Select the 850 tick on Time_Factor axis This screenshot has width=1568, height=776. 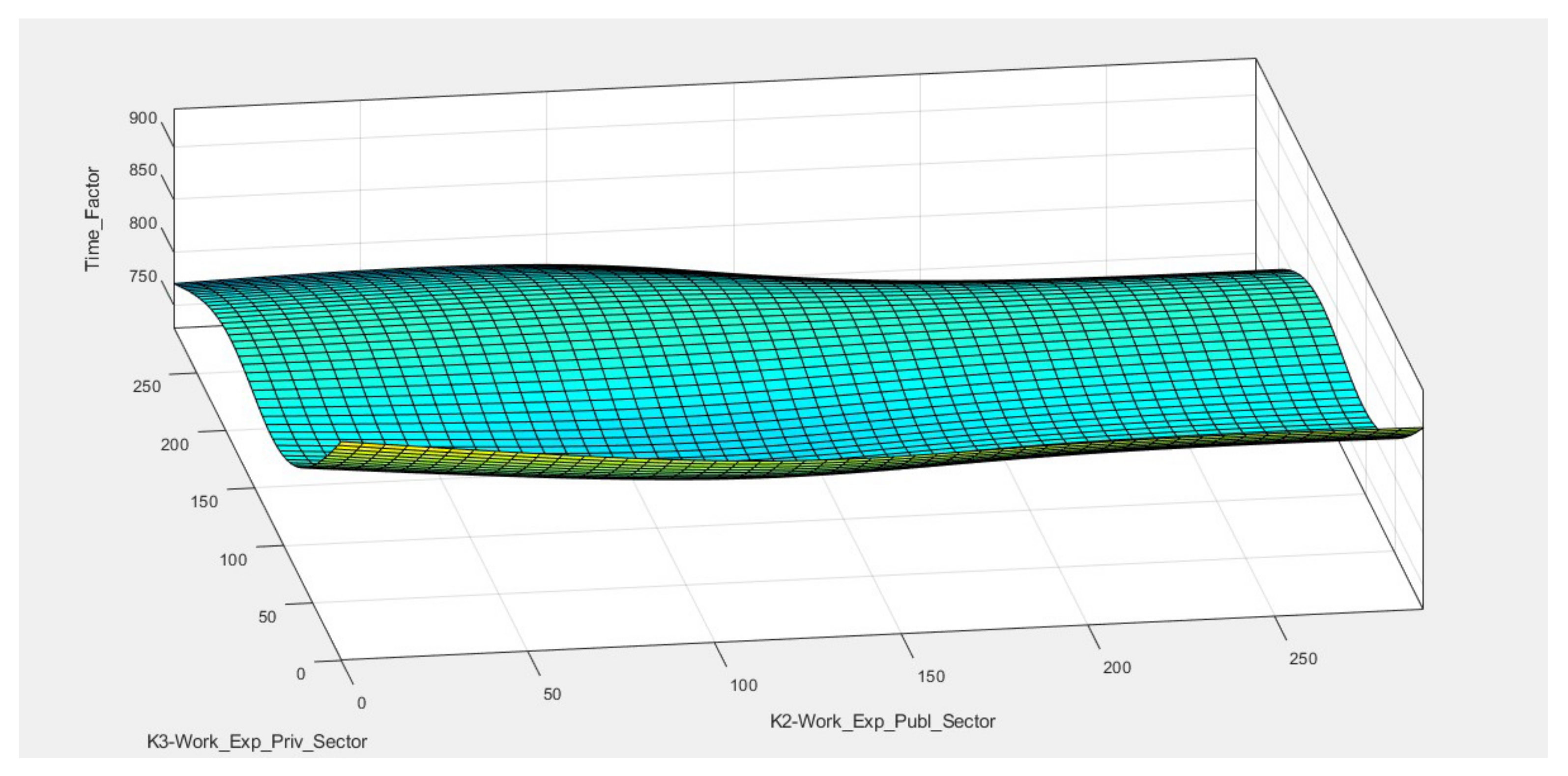[143, 171]
